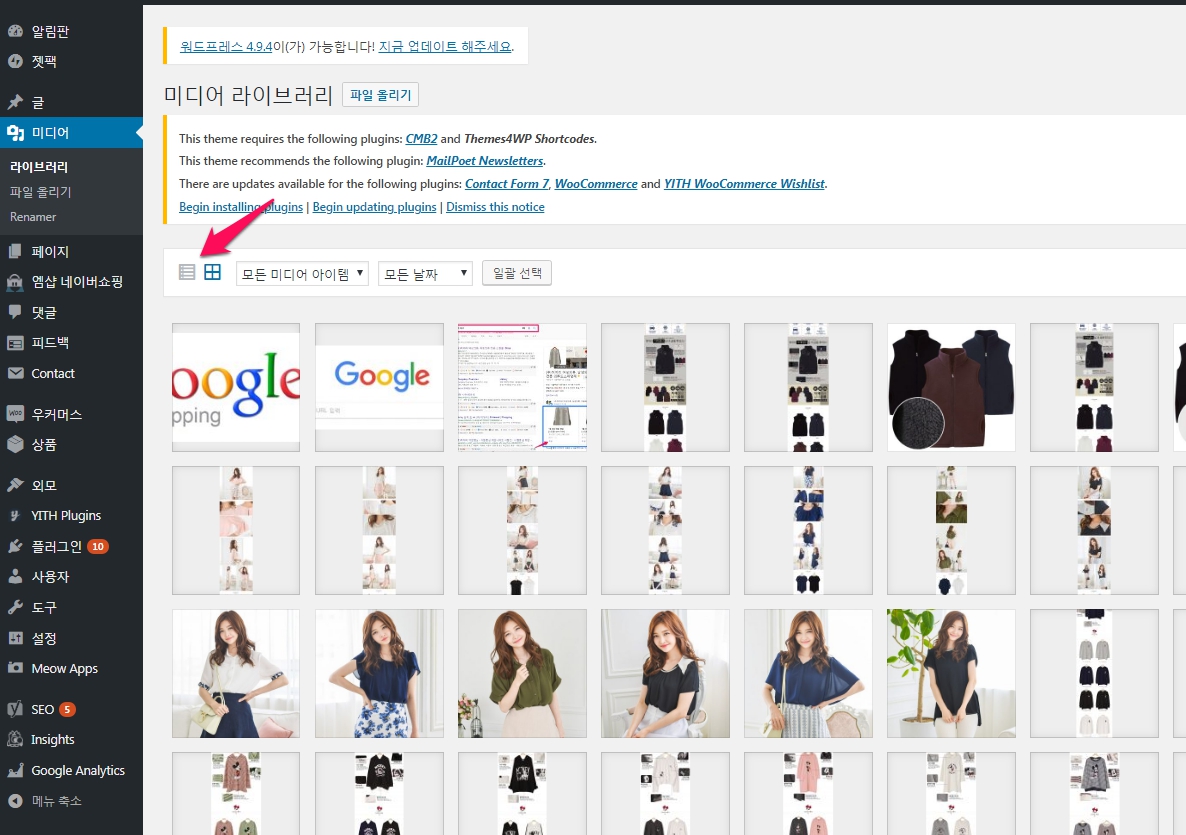The width and height of the screenshot is (1186, 835).
Task: Select the Renamer submenu item
Action: (33, 217)
